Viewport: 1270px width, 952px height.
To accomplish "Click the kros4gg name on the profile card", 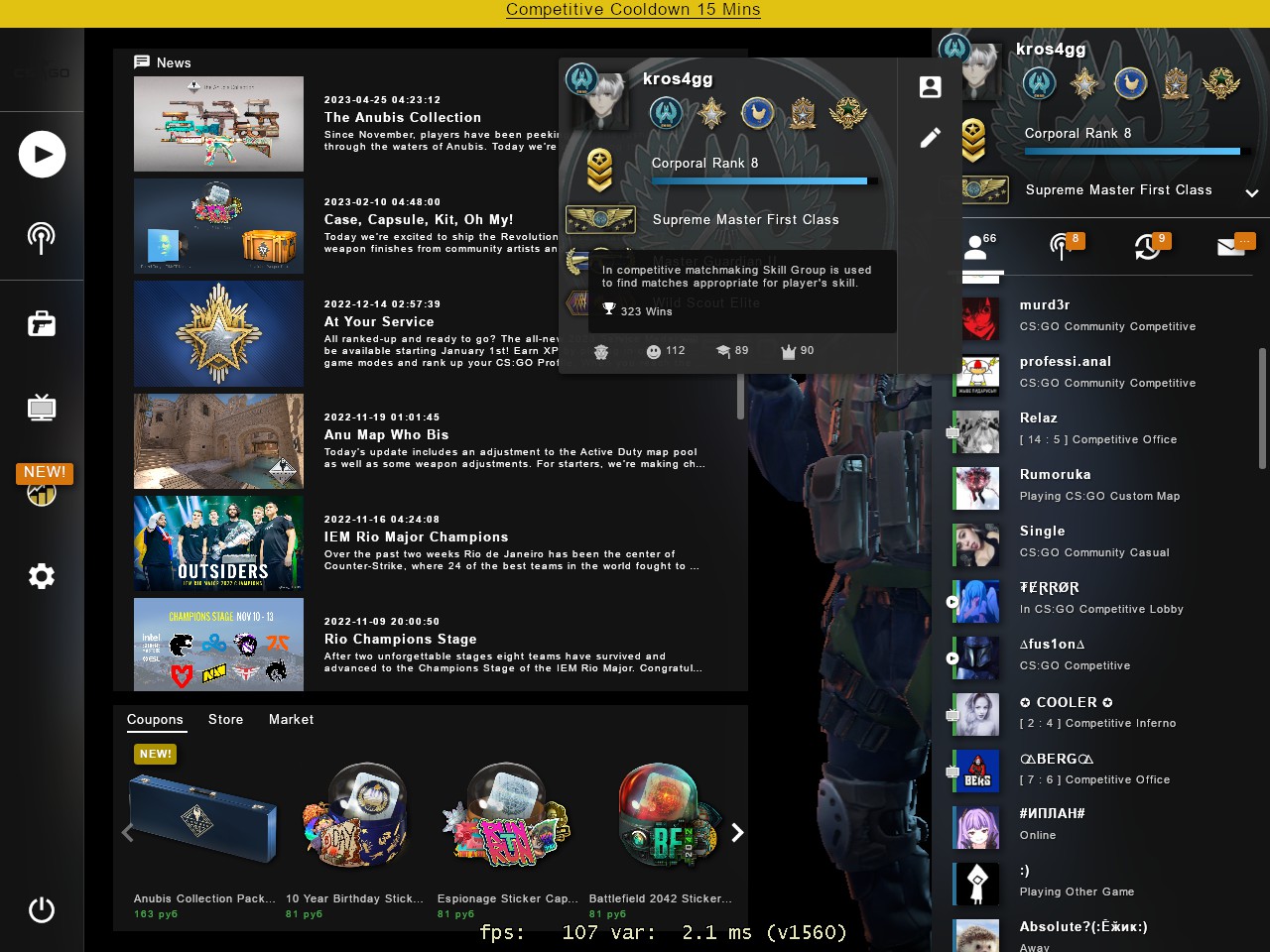I will tap(678, 79).
